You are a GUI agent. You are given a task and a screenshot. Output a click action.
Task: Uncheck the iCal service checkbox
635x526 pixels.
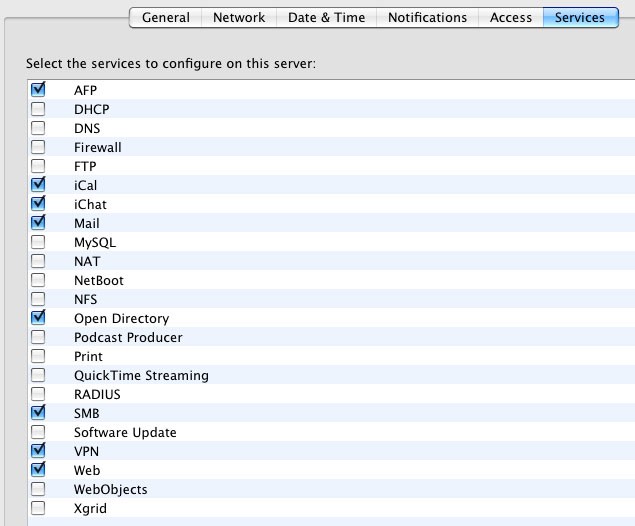tap(38, 185)
